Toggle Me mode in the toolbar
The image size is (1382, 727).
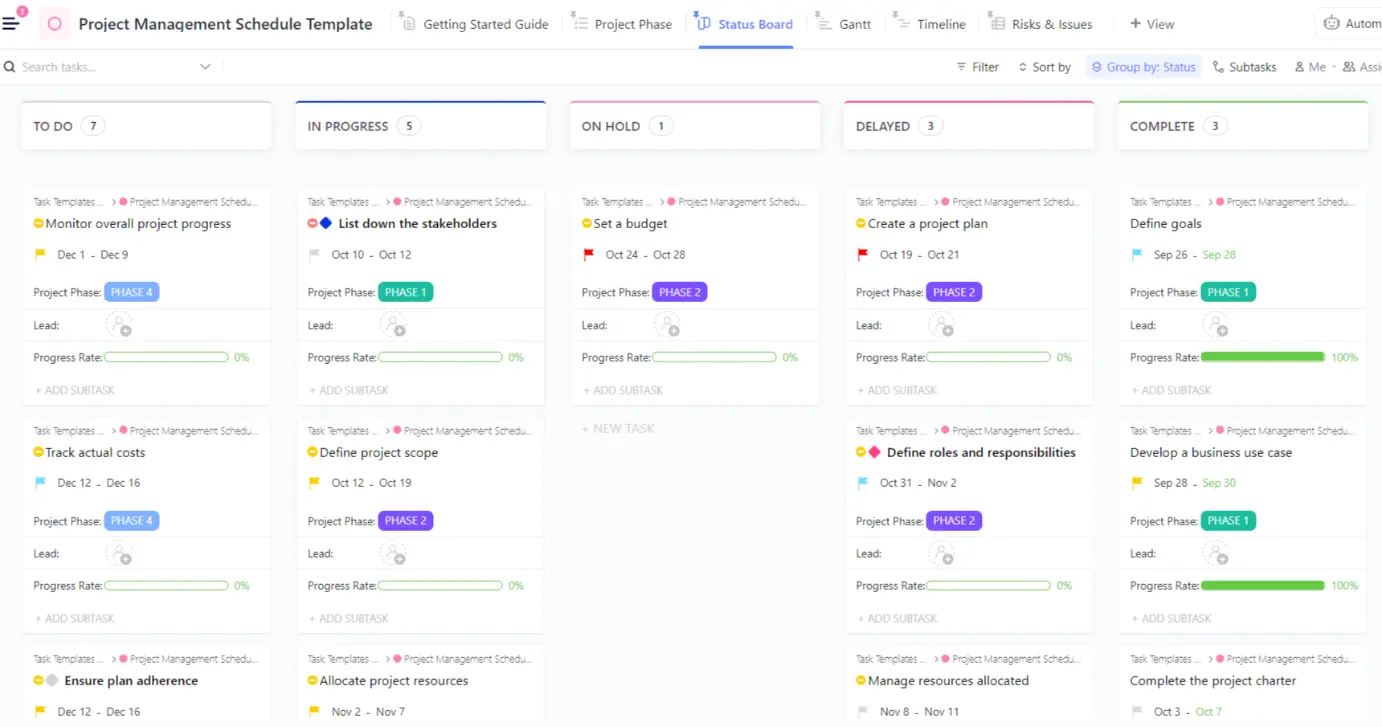click(x=1310, y=67)
